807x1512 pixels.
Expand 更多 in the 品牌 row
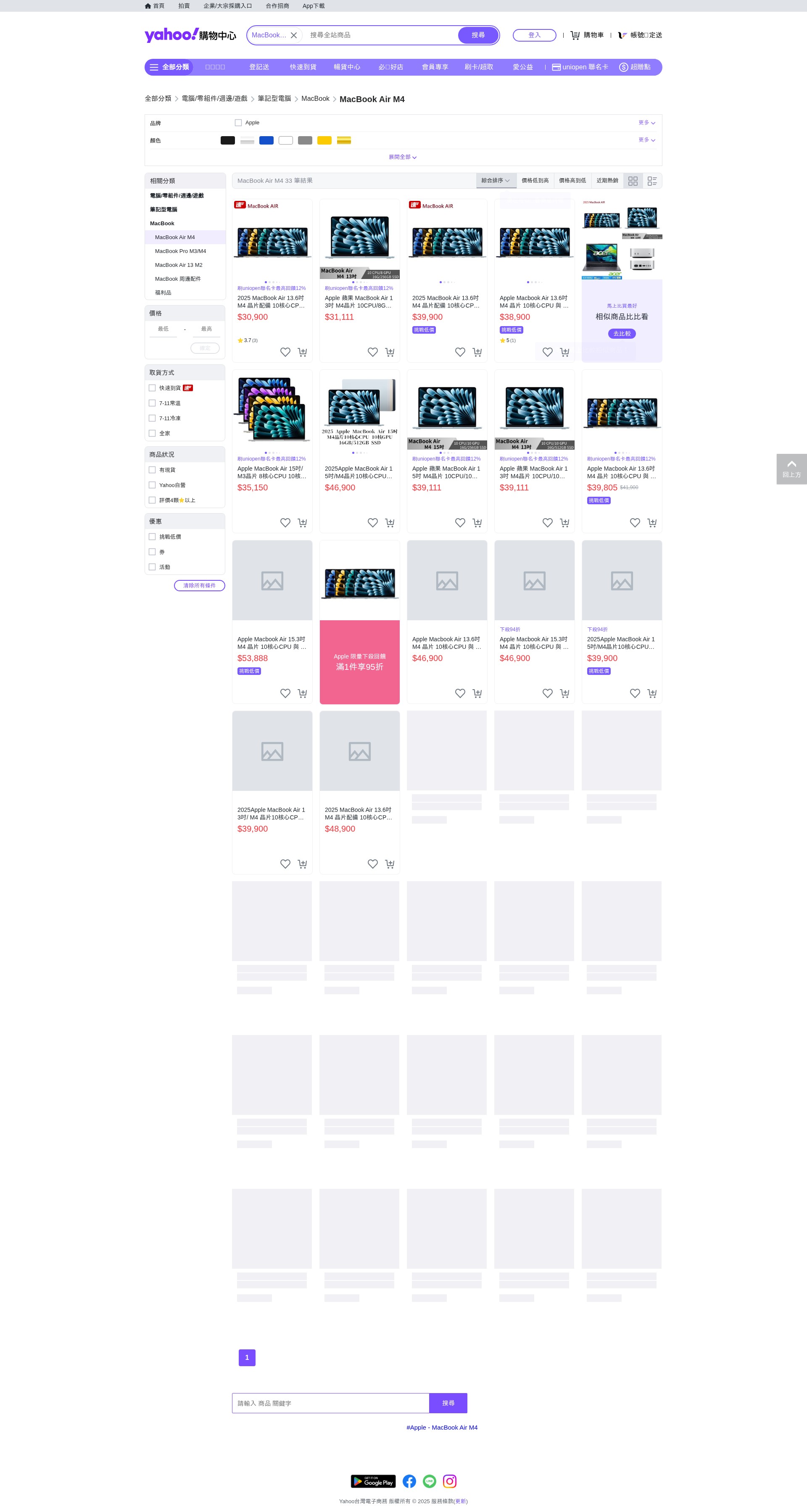647,123
